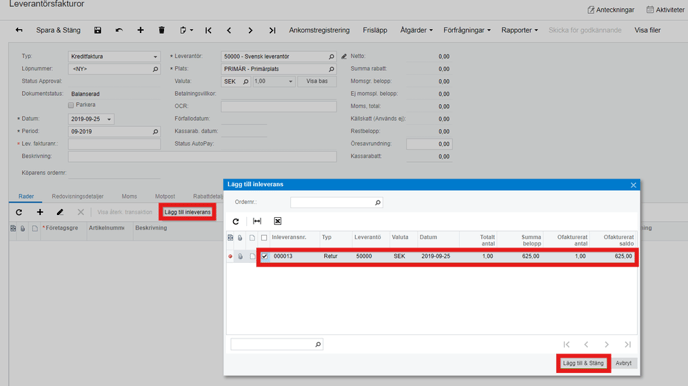Image resolution: width=688 pixels, height=386 pixels.
Task: Go to next record in main toolbar
Action: pyautogui.click(x=250, y=30)
